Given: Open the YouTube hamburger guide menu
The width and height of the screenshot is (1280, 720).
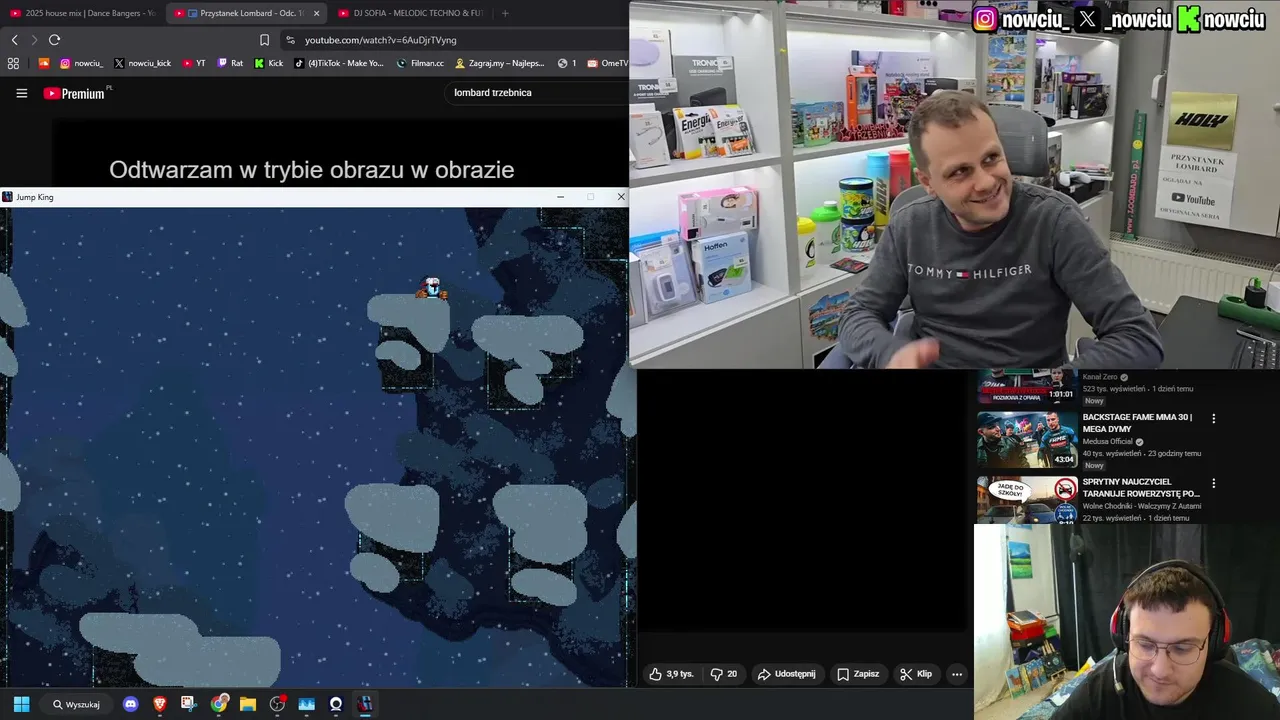Looking at the screenshot, I should (21, 93).
